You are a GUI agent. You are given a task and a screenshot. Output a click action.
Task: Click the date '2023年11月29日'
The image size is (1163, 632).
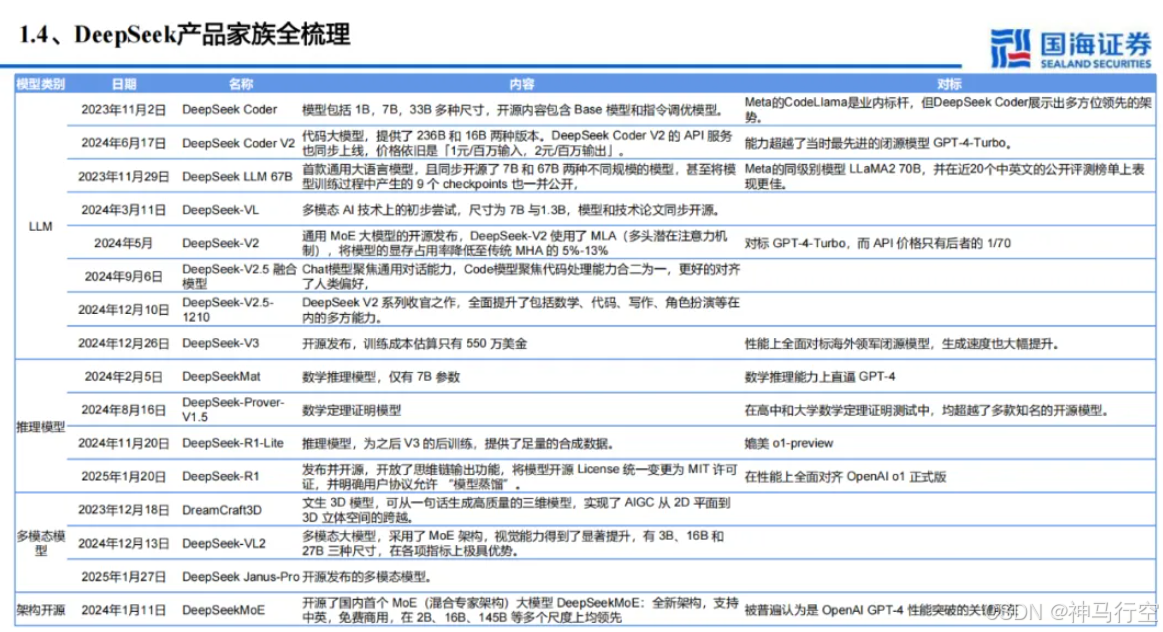124,177
